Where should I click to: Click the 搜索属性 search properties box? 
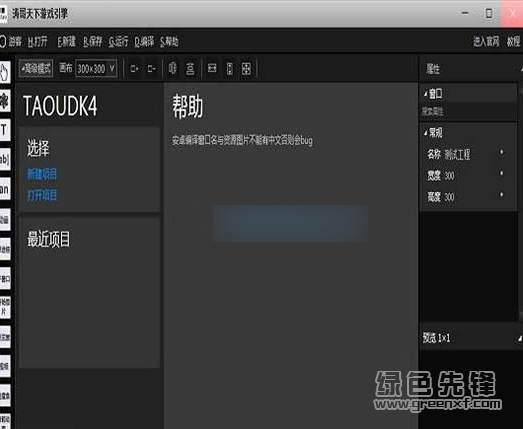[468, 111]
